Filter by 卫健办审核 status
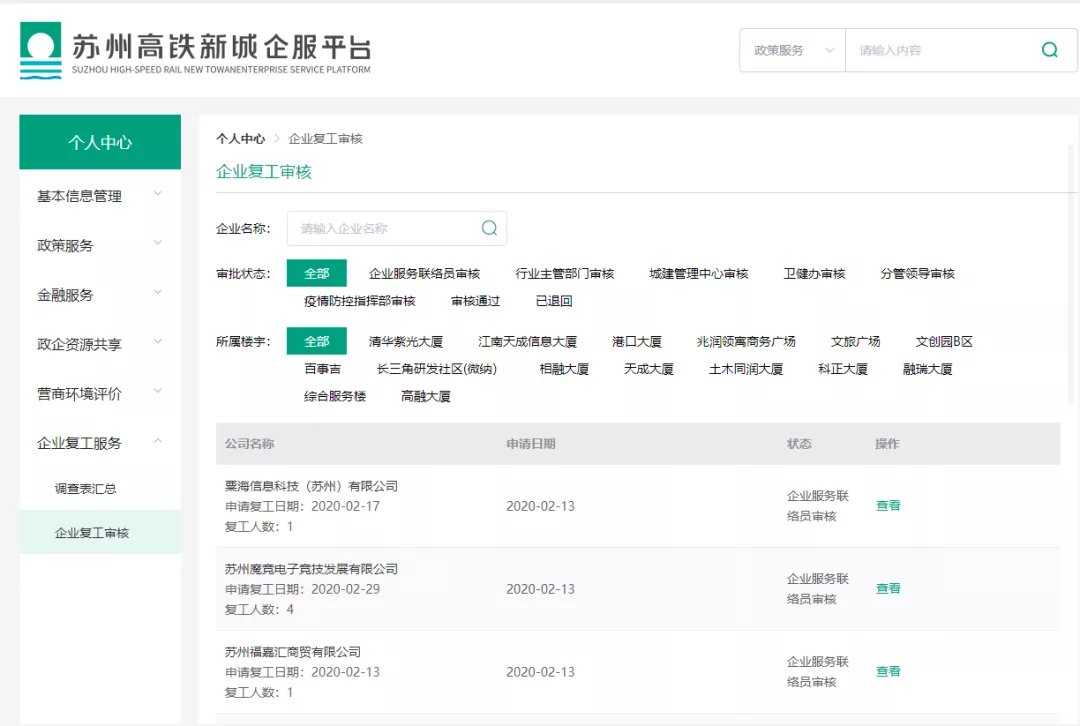This screenshot has width=1080, height=726. (x=814, y=273)
